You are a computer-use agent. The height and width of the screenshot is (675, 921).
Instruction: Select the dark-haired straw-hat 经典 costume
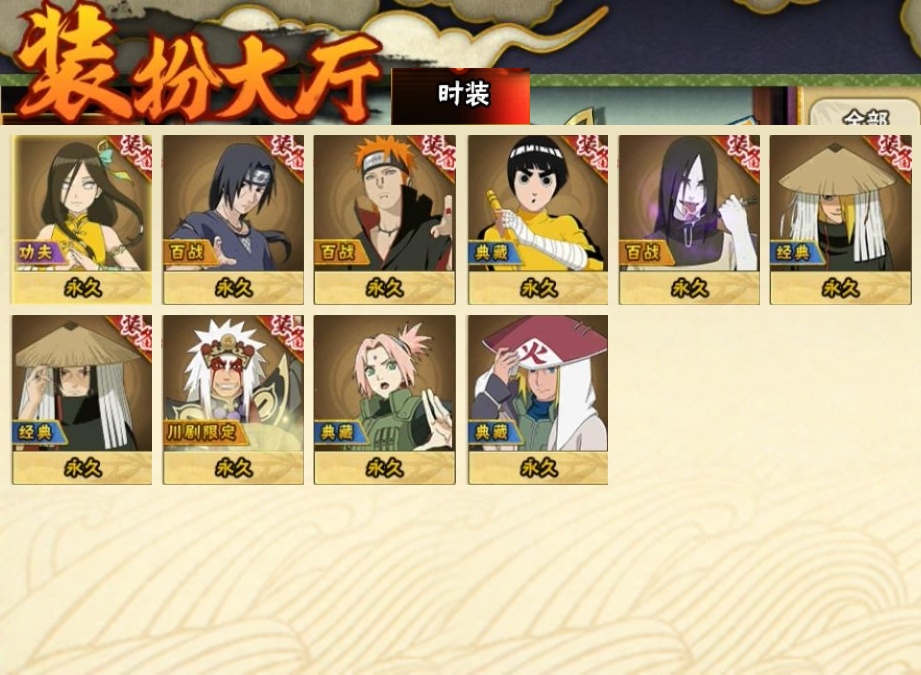pos(82,399)
